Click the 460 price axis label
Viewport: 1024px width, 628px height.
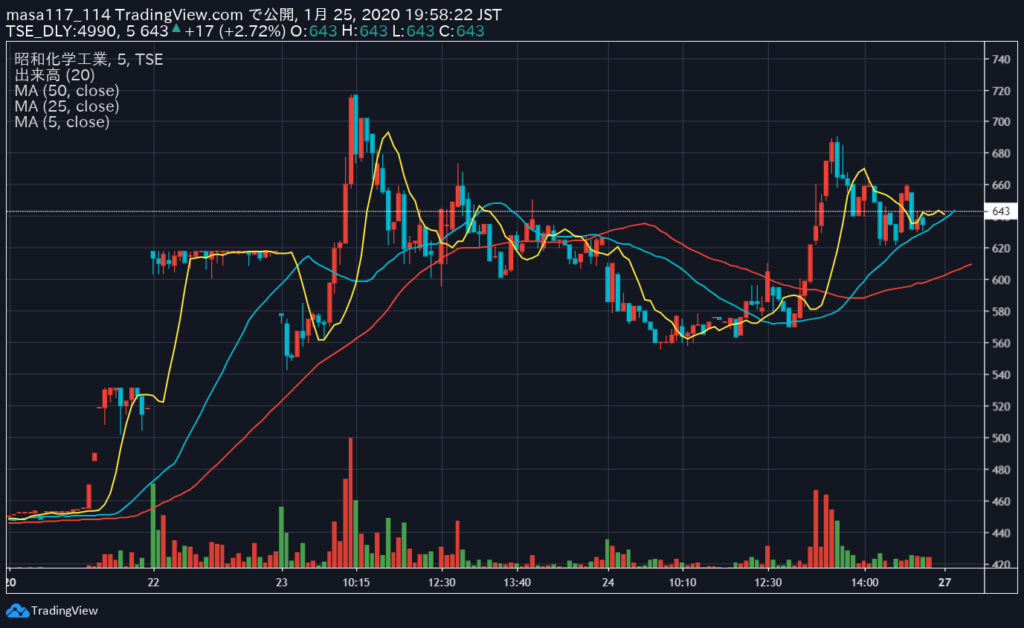1000,501
